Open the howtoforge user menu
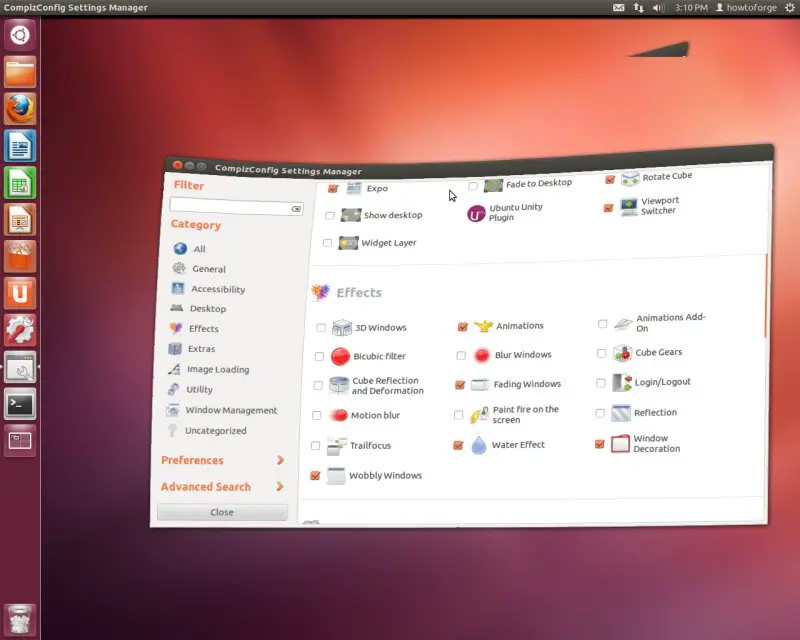This screenshot has height=640, width=800. click(746, 8)
